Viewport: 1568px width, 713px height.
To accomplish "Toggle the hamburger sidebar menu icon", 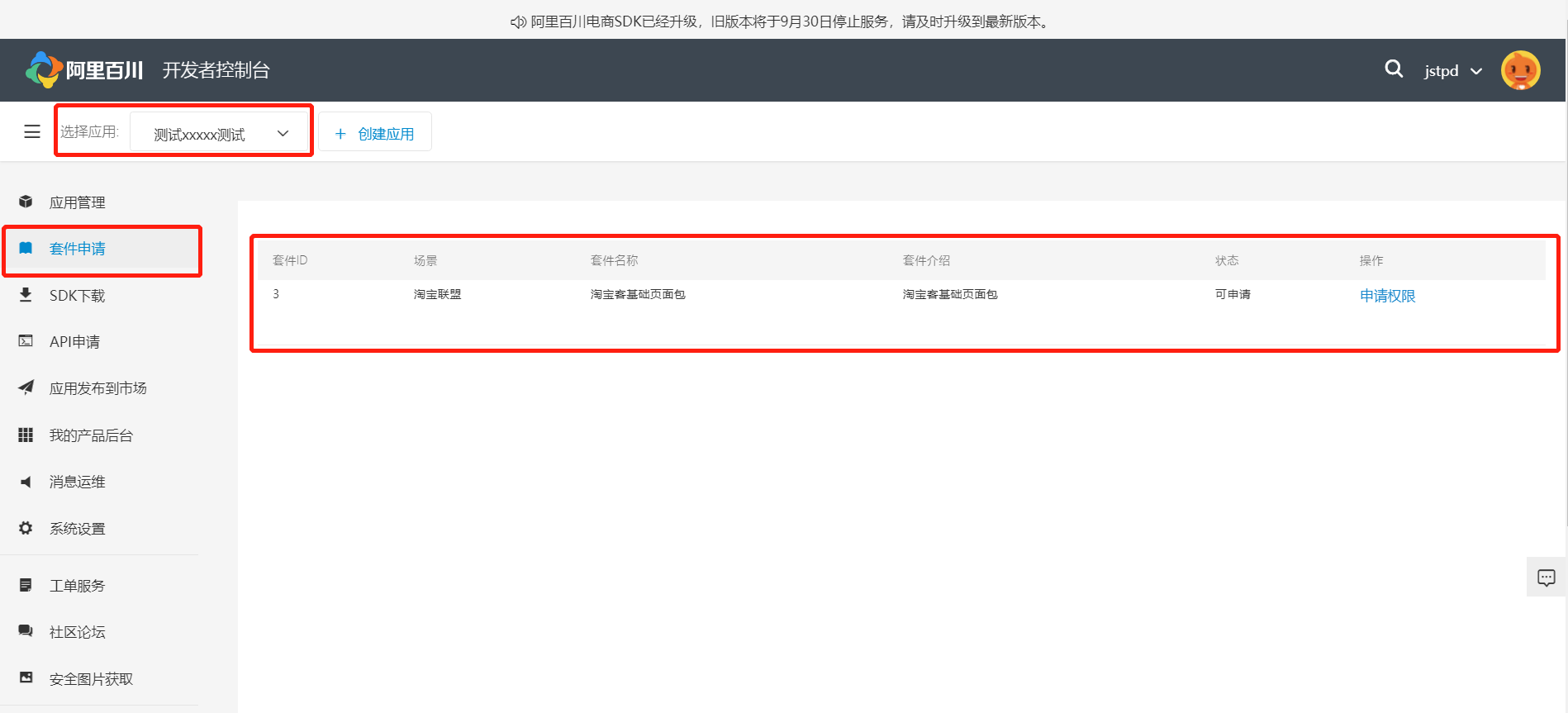I will [x=32, y=131].
